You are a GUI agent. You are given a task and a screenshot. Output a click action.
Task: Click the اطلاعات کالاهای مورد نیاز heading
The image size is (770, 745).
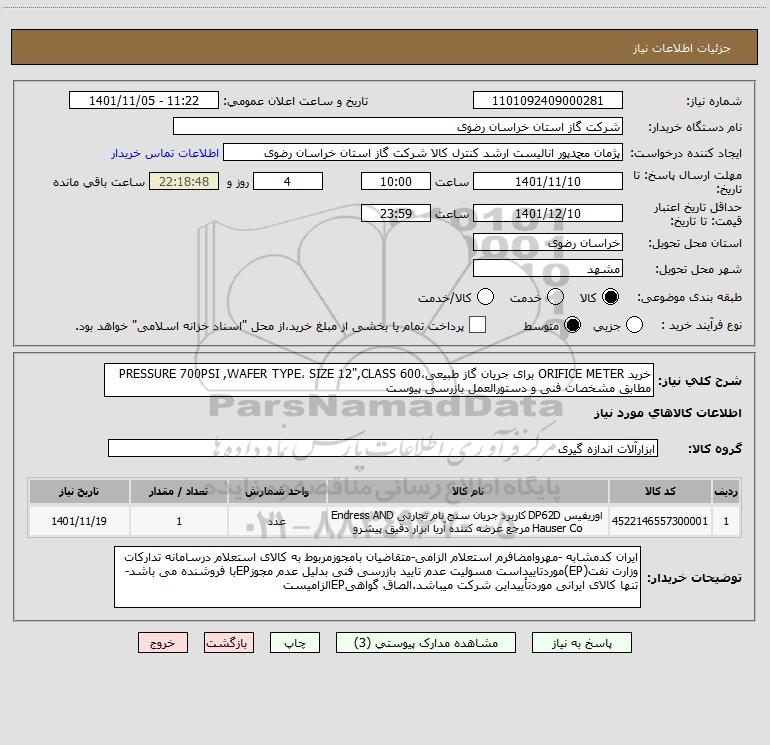[667, 413]
